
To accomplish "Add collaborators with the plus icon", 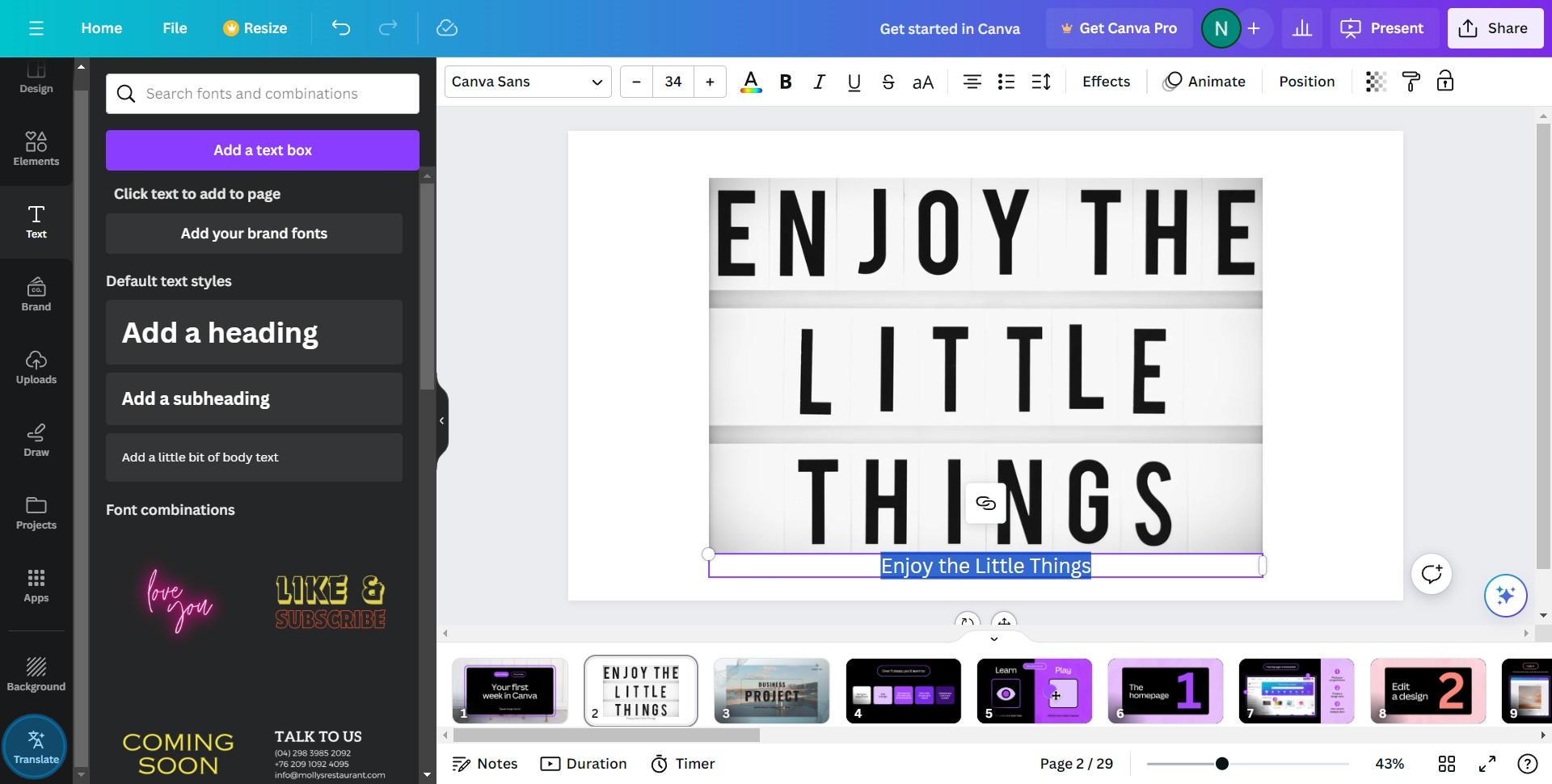I will 1254,28.
